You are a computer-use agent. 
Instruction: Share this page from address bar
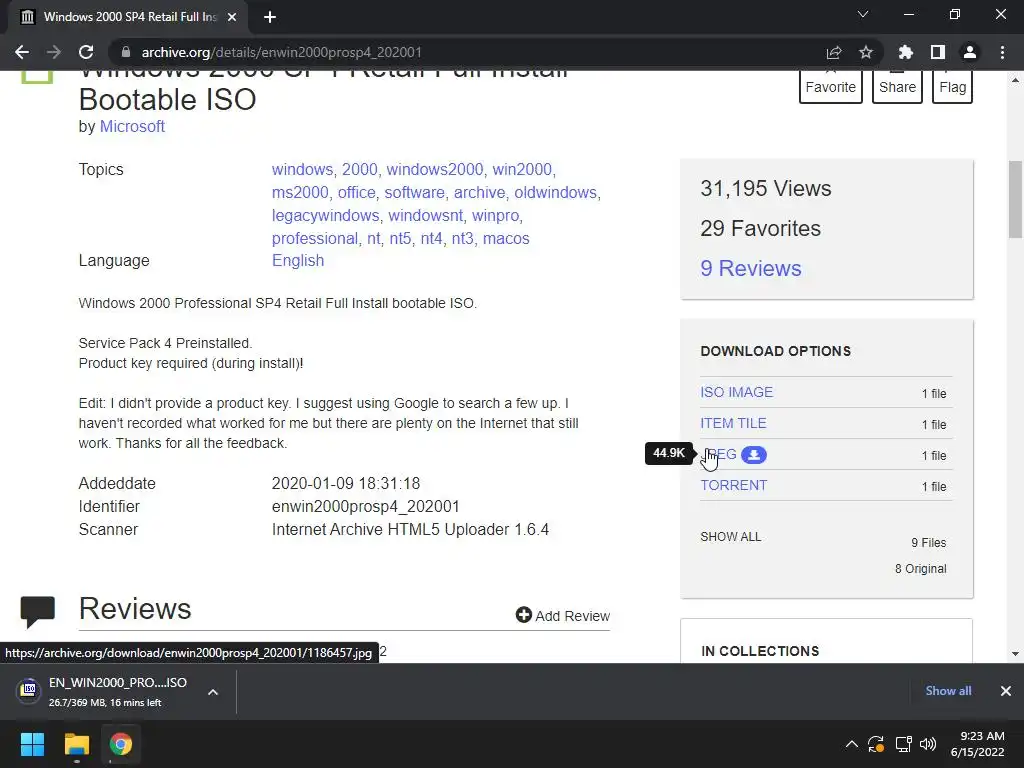tap(833, 52)
